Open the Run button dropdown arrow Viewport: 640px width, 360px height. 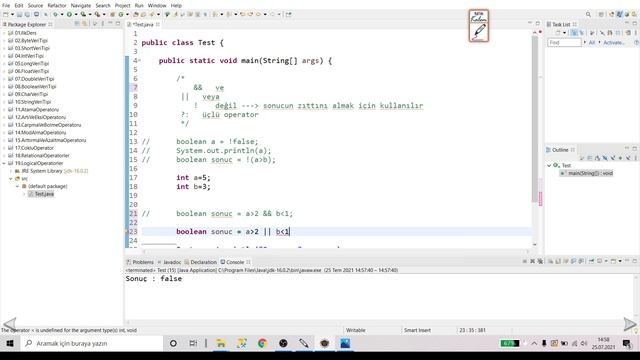(76, 14)
